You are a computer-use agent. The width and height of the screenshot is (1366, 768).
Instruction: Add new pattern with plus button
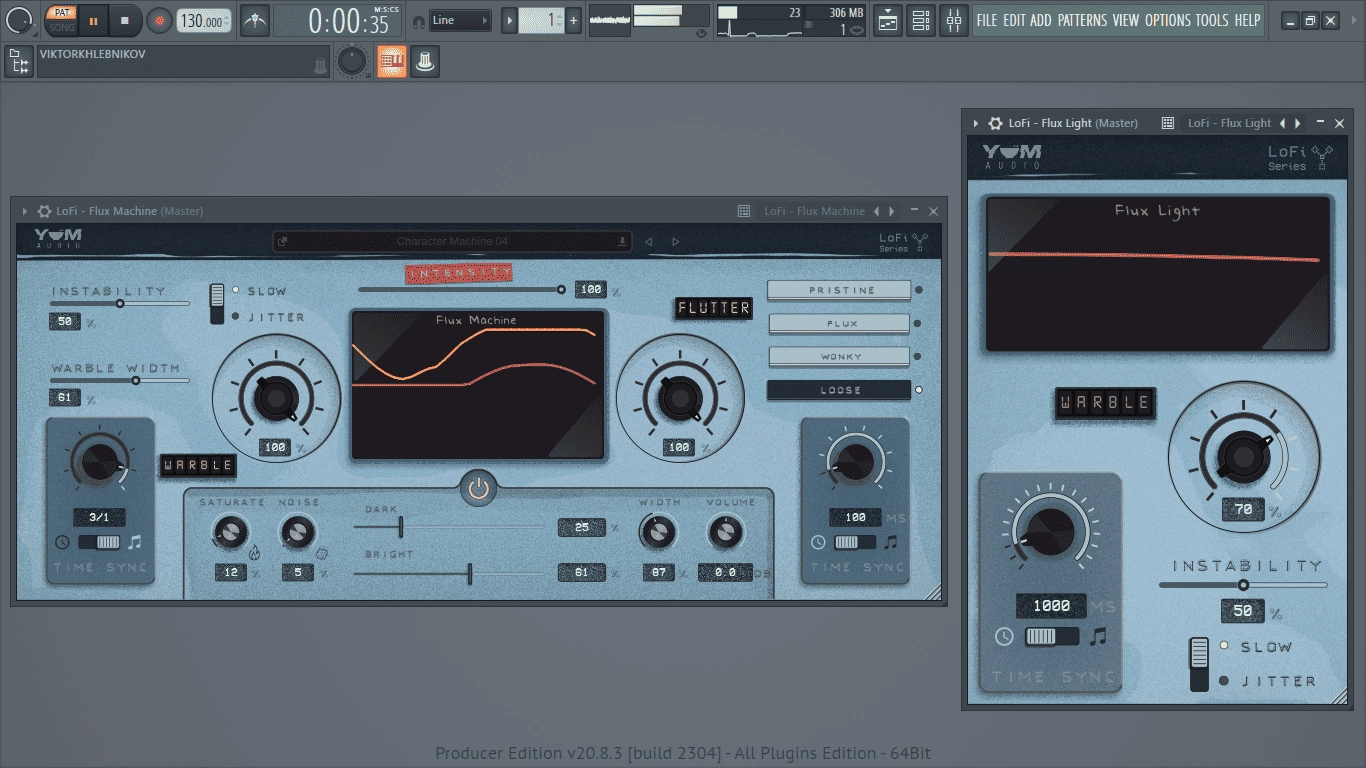click(x=573, y=20)
